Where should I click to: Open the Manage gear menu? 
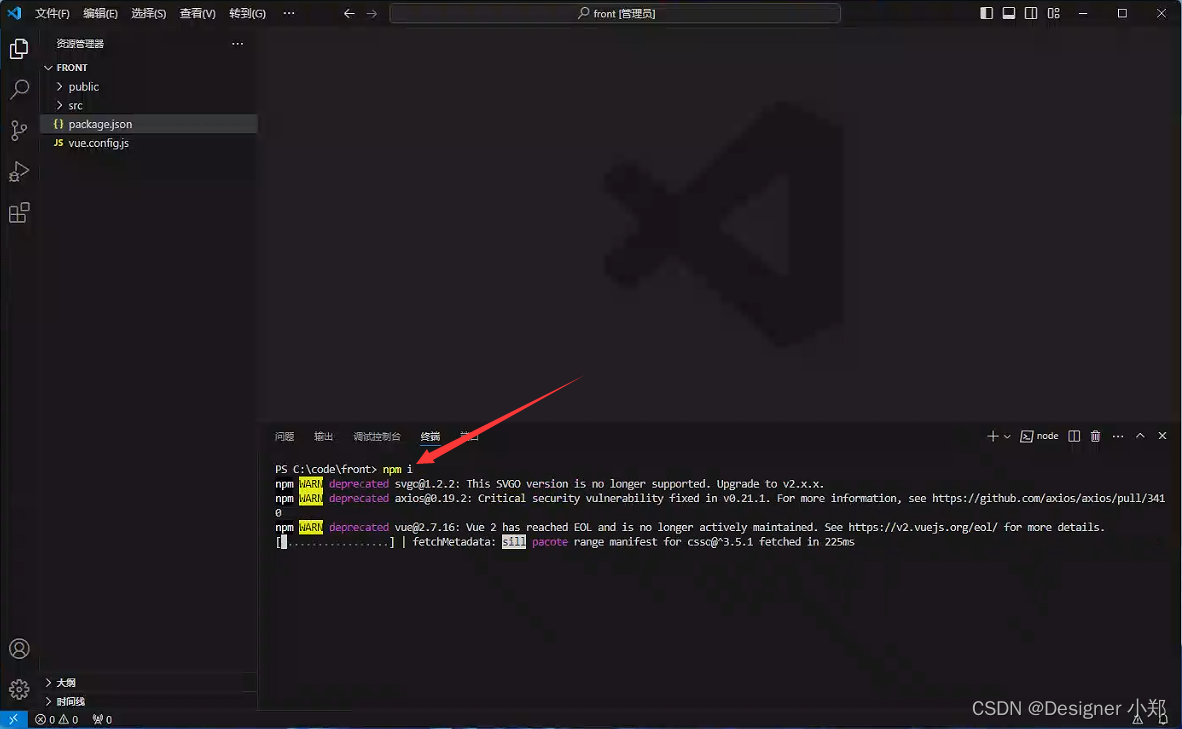point(19,689)
